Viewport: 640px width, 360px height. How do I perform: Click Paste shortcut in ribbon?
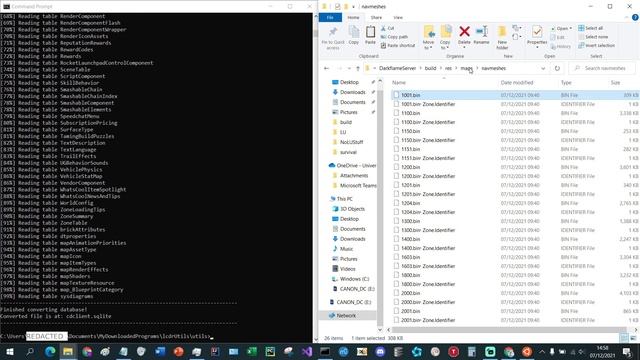[398, 45]
